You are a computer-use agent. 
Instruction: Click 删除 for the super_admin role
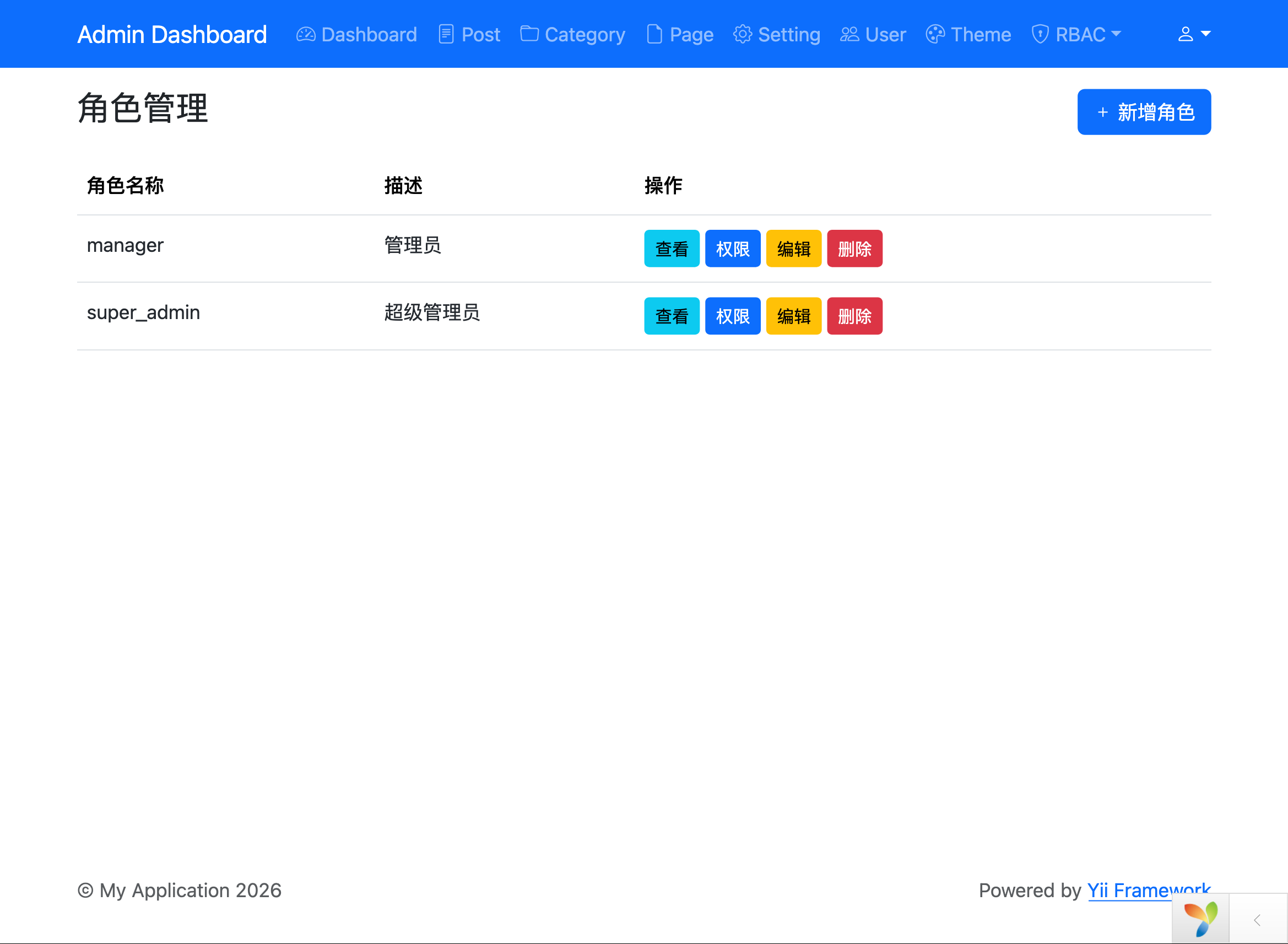[x=854, y=316]
